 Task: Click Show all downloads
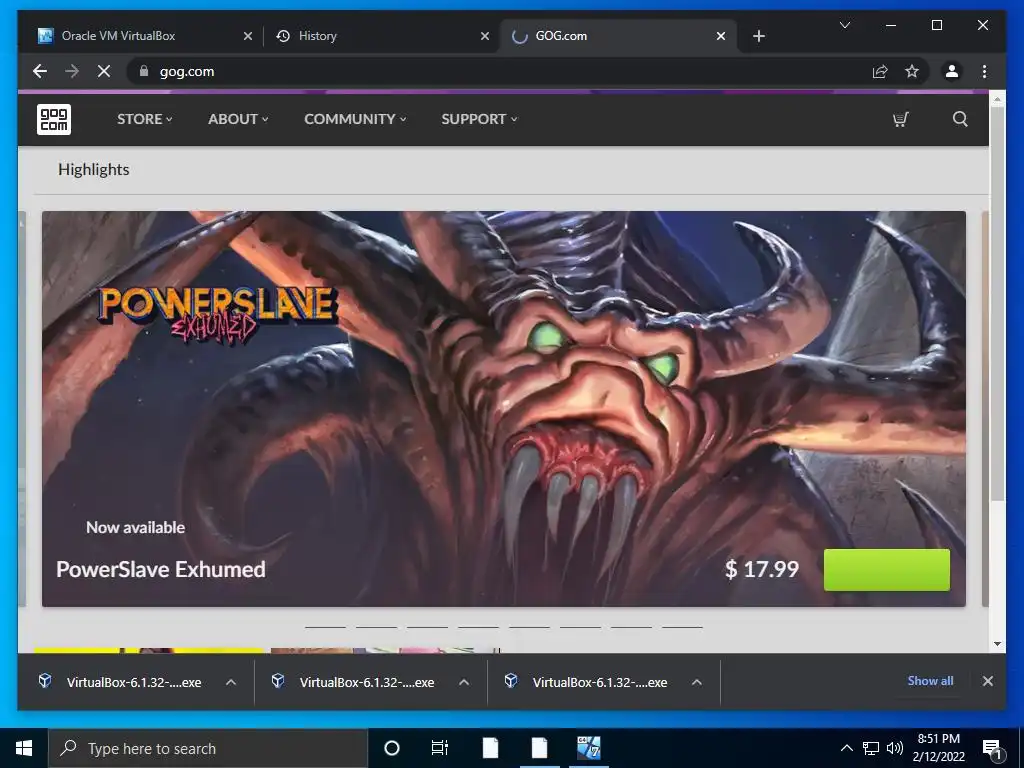930,680
